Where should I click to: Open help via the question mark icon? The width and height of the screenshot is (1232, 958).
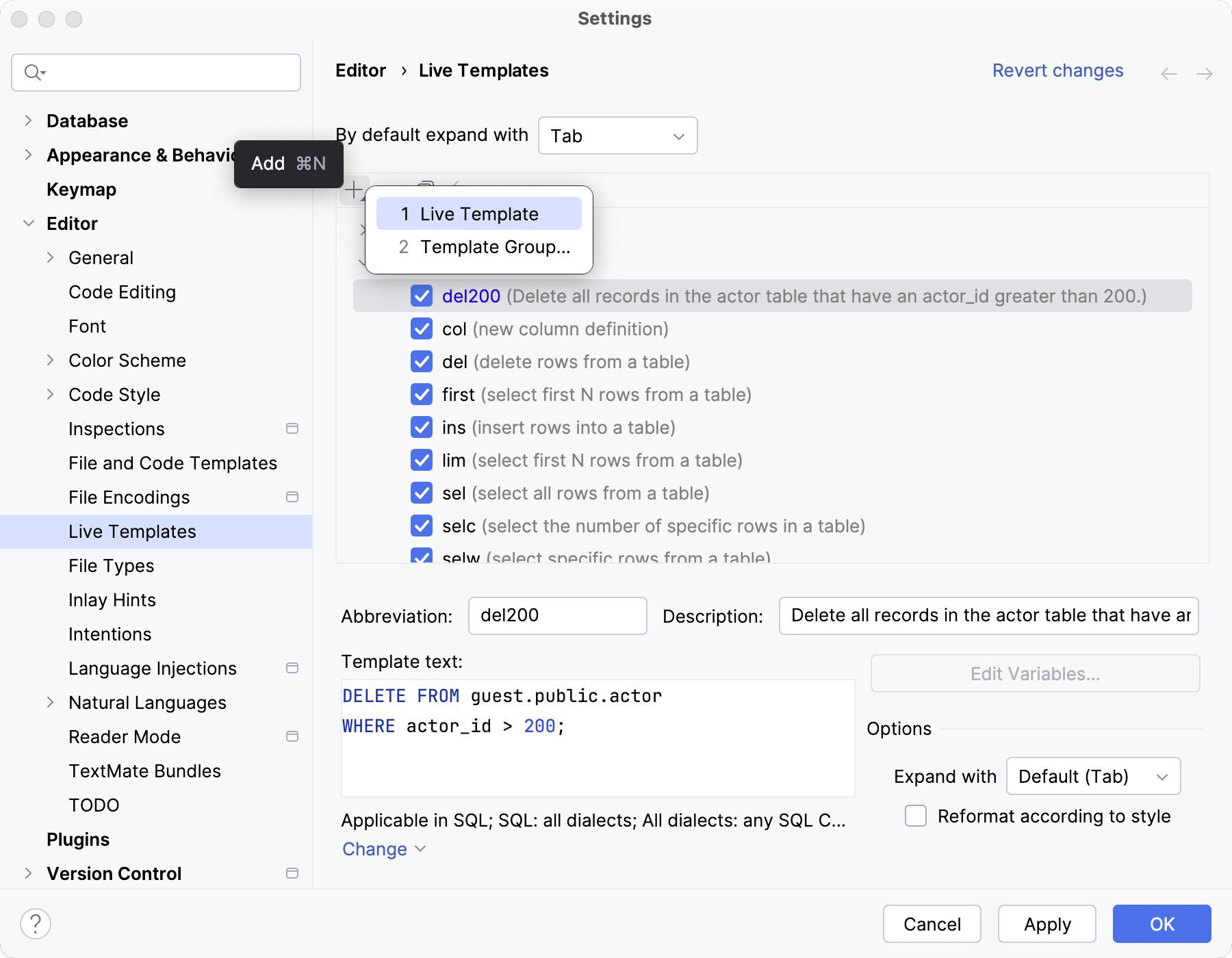tap(36, 923)
